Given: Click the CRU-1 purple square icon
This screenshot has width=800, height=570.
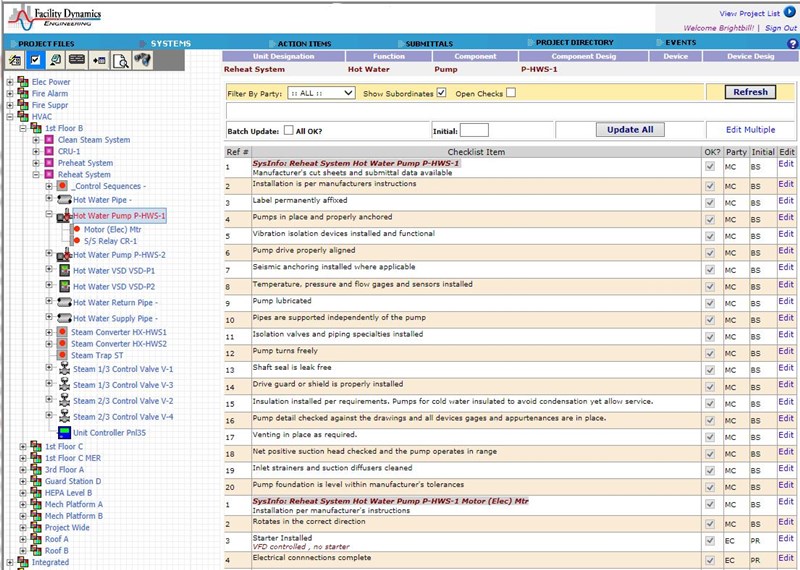Looking at the screenshot, I should (x=49, y=151).
